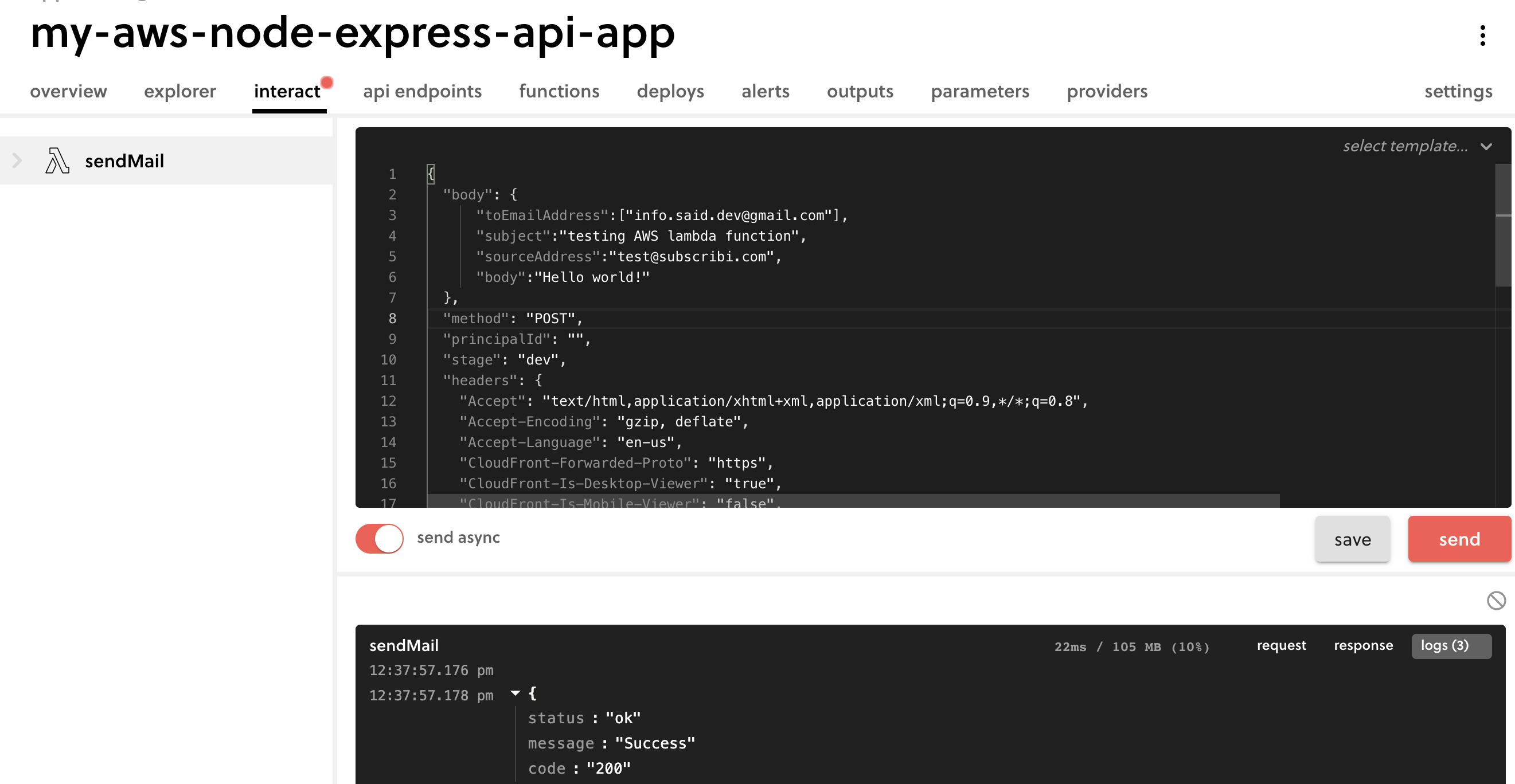Collapse the log JSON object triangle
The image size is (1515, 784).
point(515,693)
